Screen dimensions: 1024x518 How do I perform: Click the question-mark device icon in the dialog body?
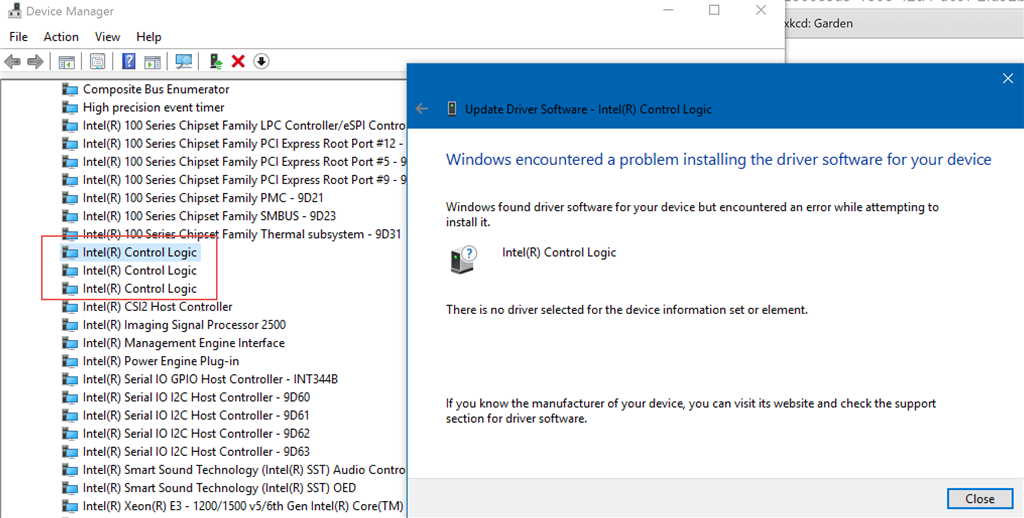tap(464, 259)
